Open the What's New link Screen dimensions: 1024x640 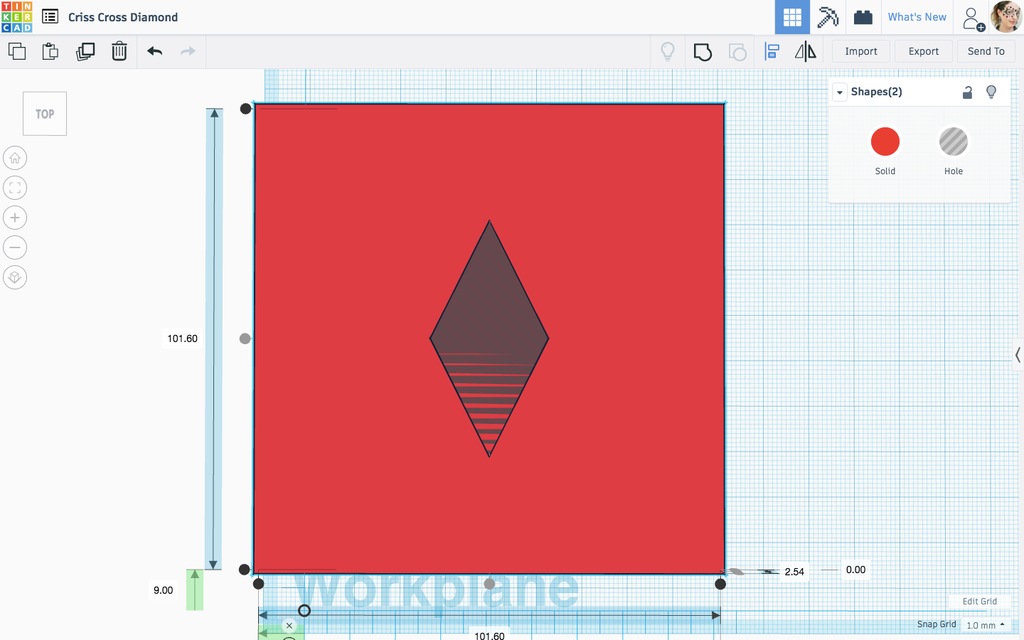click(x=917, y=17)
